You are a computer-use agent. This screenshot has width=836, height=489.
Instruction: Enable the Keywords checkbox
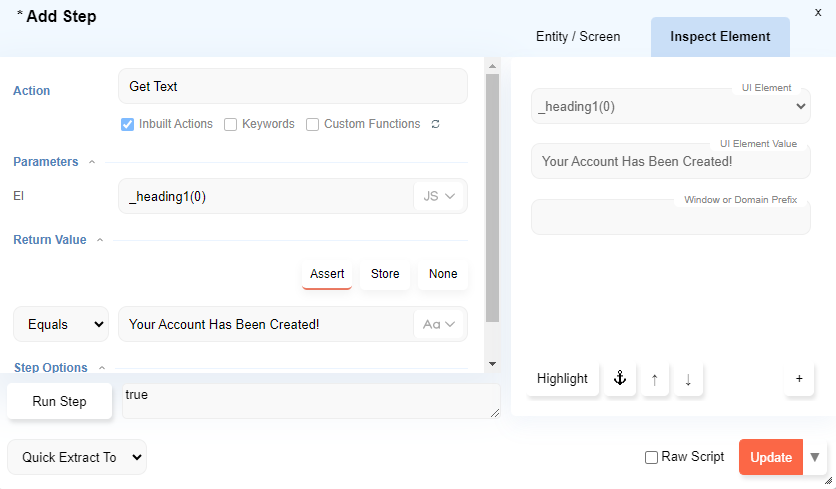[x=231, y=125]
